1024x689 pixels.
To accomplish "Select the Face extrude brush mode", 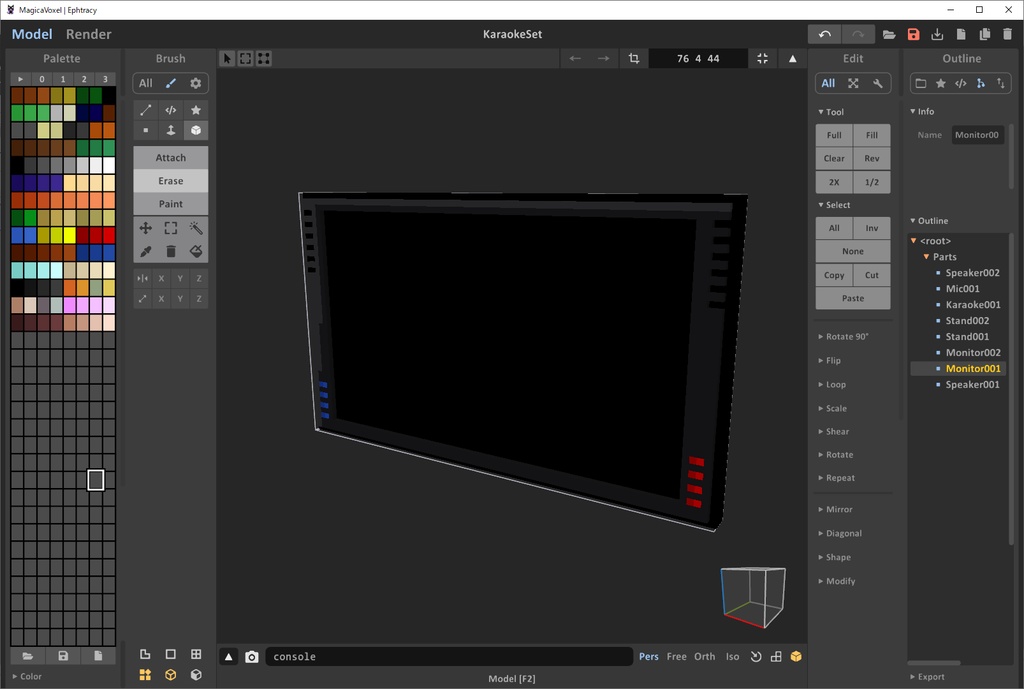I will pyautogui.click(x=170, y=130).
